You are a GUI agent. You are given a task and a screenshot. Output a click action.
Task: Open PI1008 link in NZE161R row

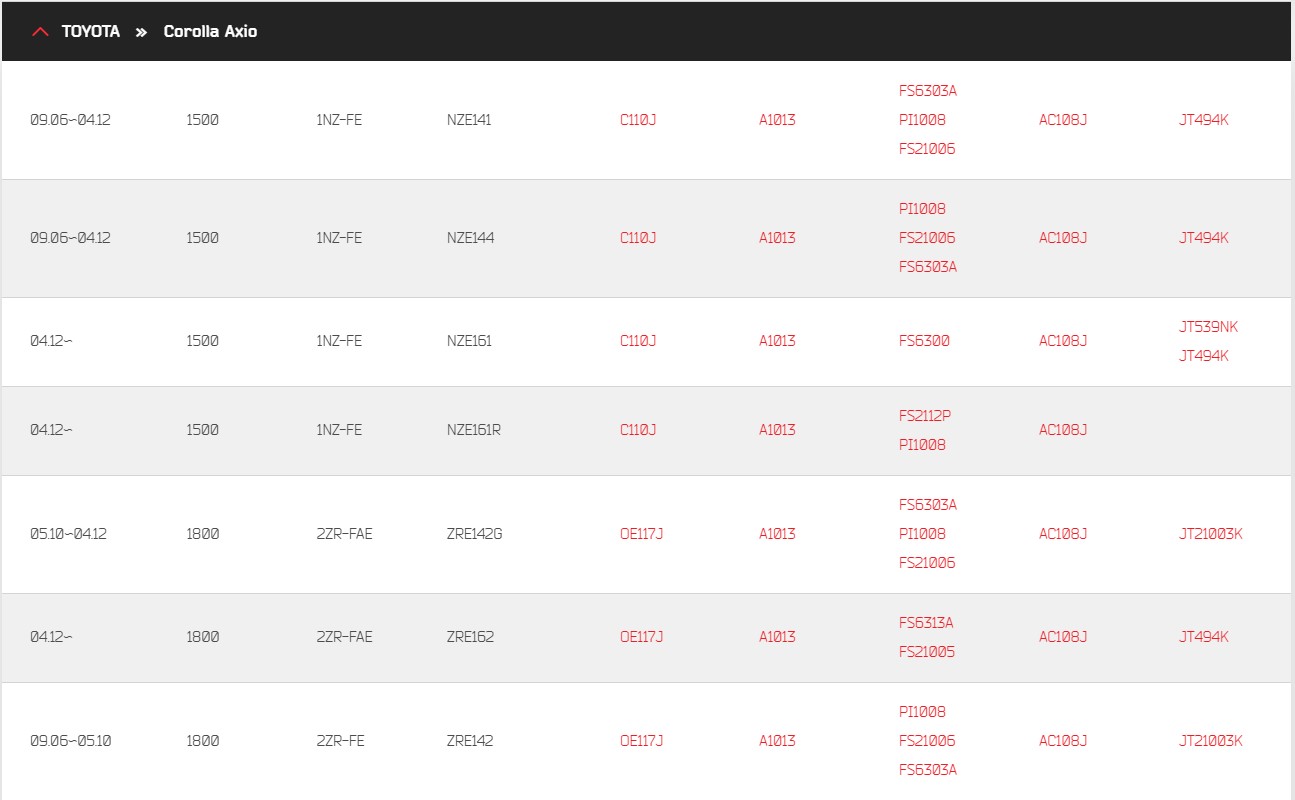pyautogui.click(x=922, y=445)
